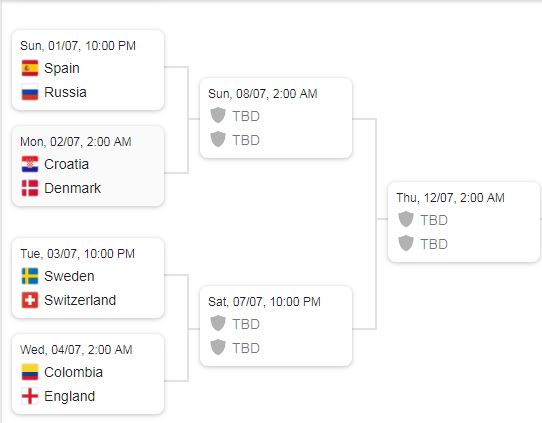Select the England team name
The image size is (542, 423).
coord(69,396)
